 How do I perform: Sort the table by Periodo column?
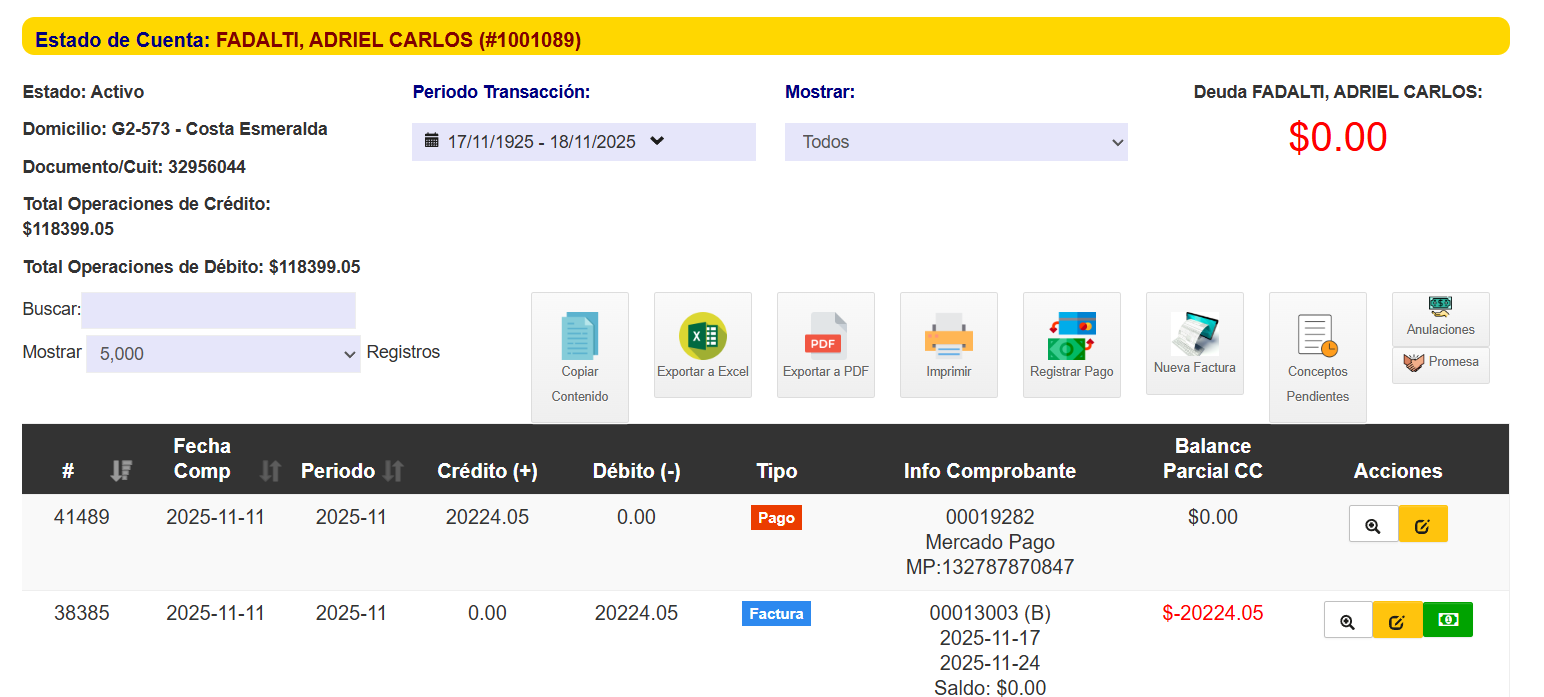pos(392,471)
